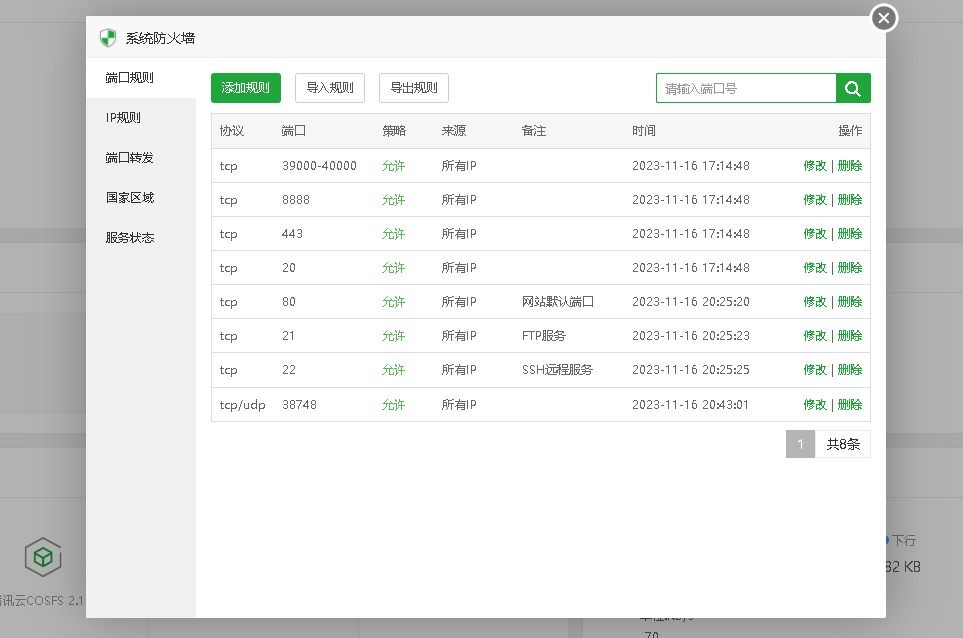Modify the SSH远程服务 rule
This screenshot has width=963, height=638.
tap(815, 369)
